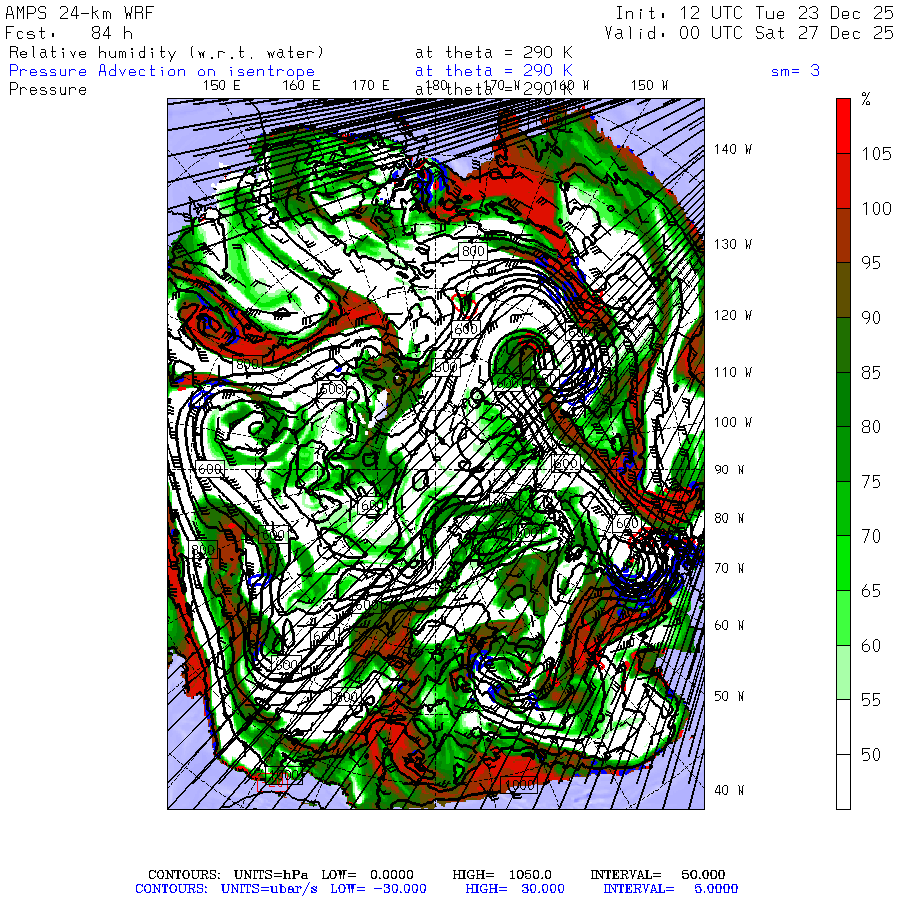
Task: Click the 'sm= 3' smoothing label
Action: click(795, 71)
